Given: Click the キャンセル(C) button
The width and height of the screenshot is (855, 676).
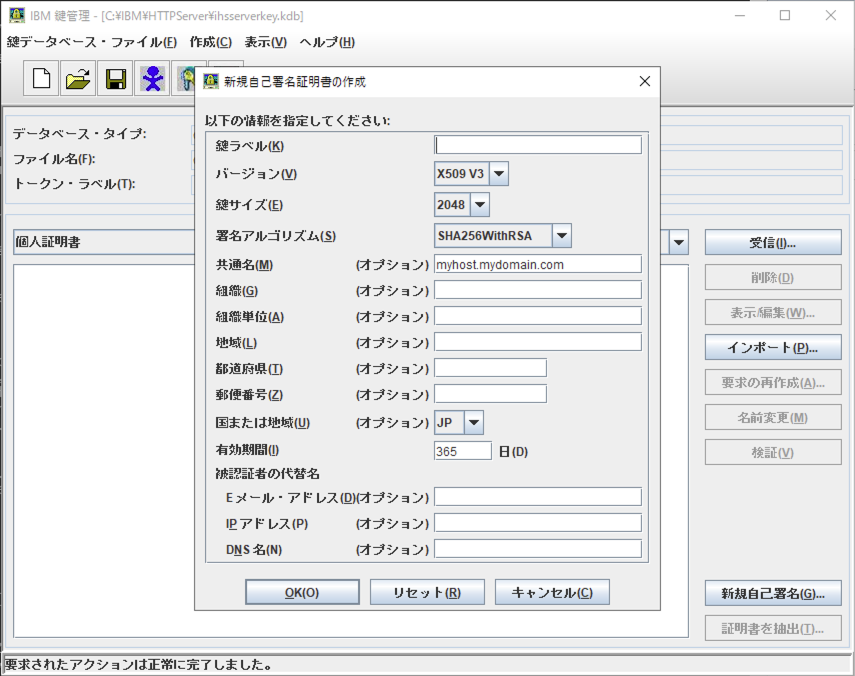Looking at the screenshot, I should pyautogui.click(x=552, y=592).
